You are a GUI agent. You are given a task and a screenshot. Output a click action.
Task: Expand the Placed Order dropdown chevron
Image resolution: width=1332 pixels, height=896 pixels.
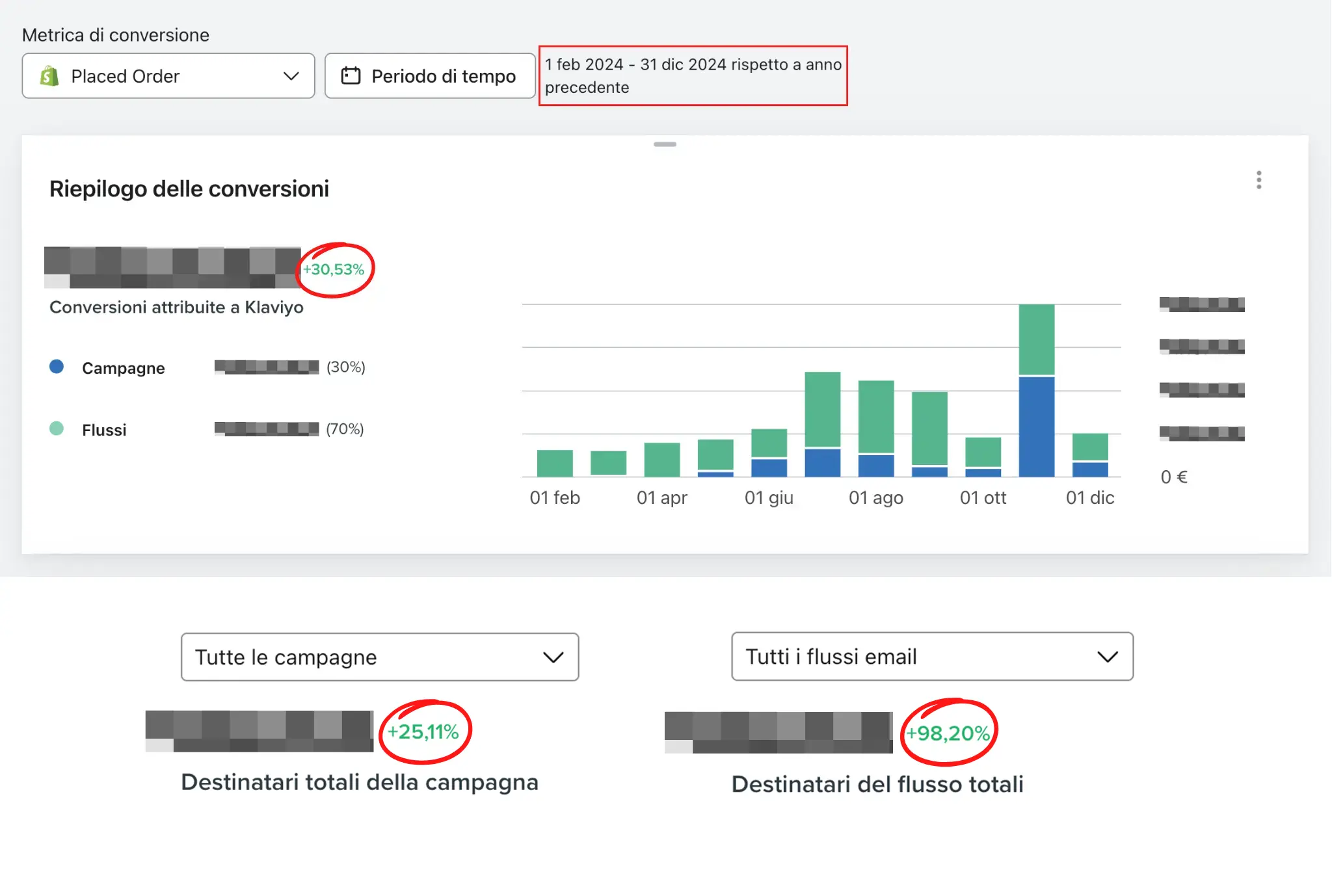tap(291, 76)
